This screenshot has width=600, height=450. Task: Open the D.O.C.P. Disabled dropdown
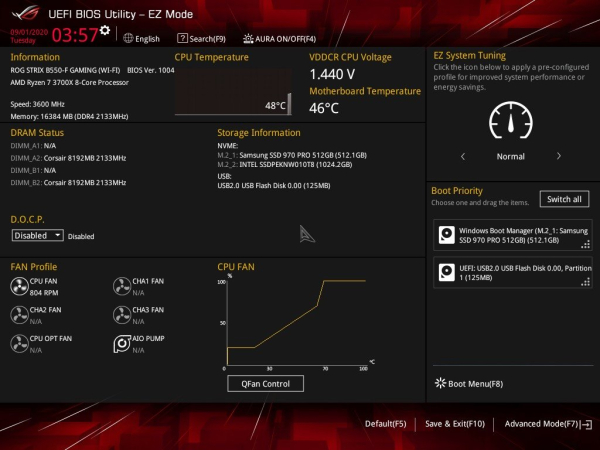click(38, 235)
